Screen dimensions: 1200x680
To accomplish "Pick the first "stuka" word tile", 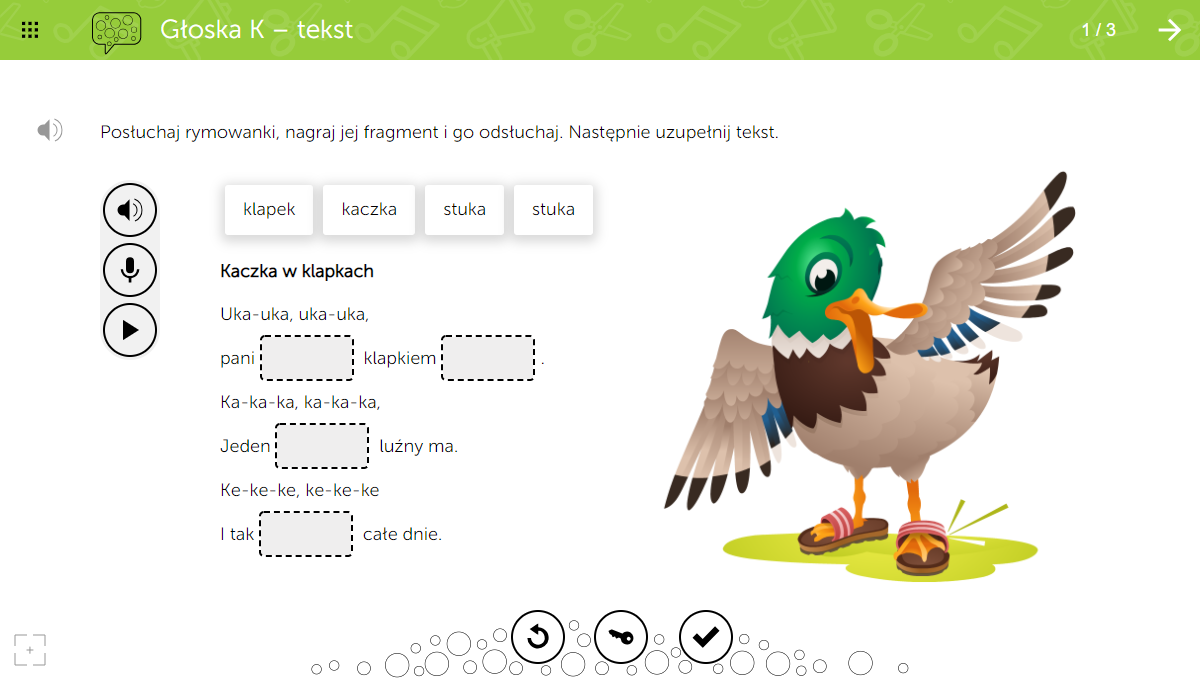I will coord(465,210).
